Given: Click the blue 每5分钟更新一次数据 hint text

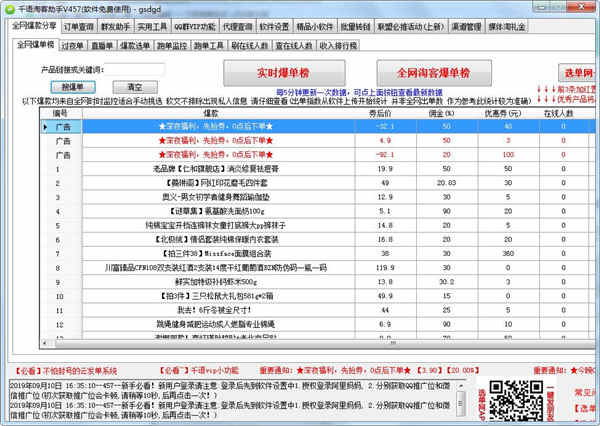Looking at the screenshot, I should (359, 92).
